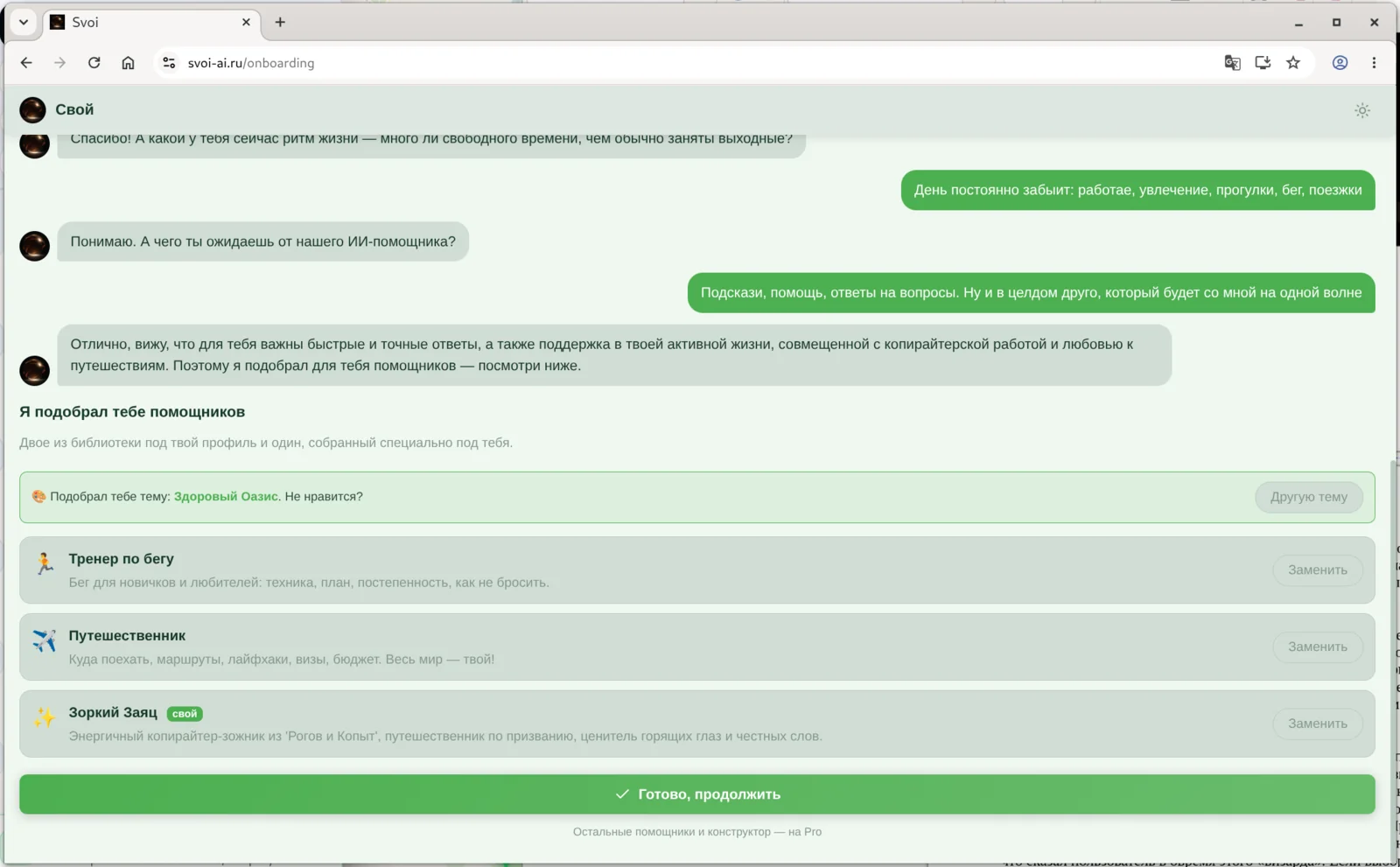Toggle the light/dark theme sun icon
Viewport: 1400px width, 867px height.
pyautogui.click(x=1362, y=110)
